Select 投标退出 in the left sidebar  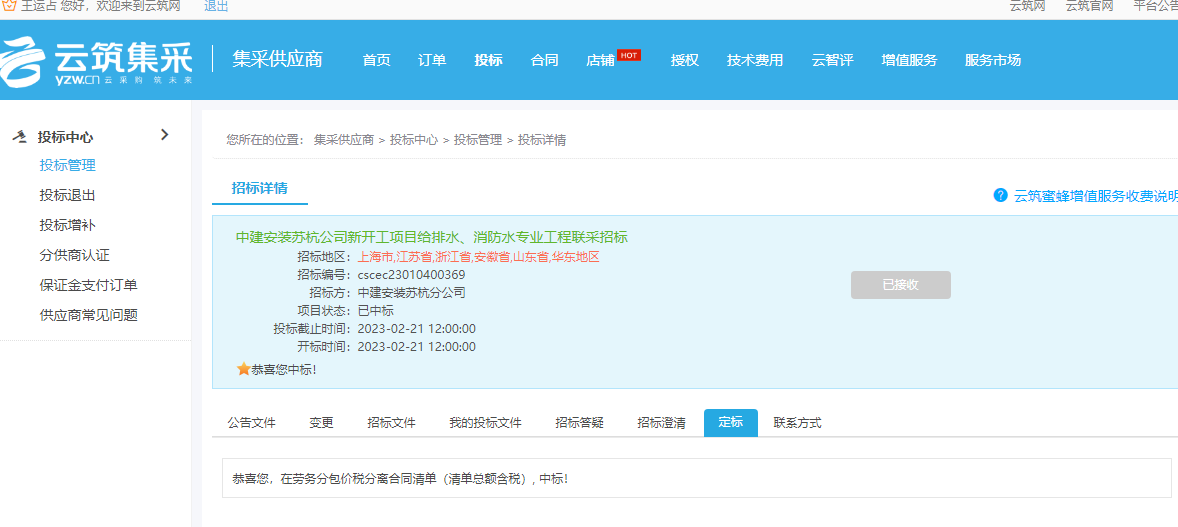[x=67, y=195]
